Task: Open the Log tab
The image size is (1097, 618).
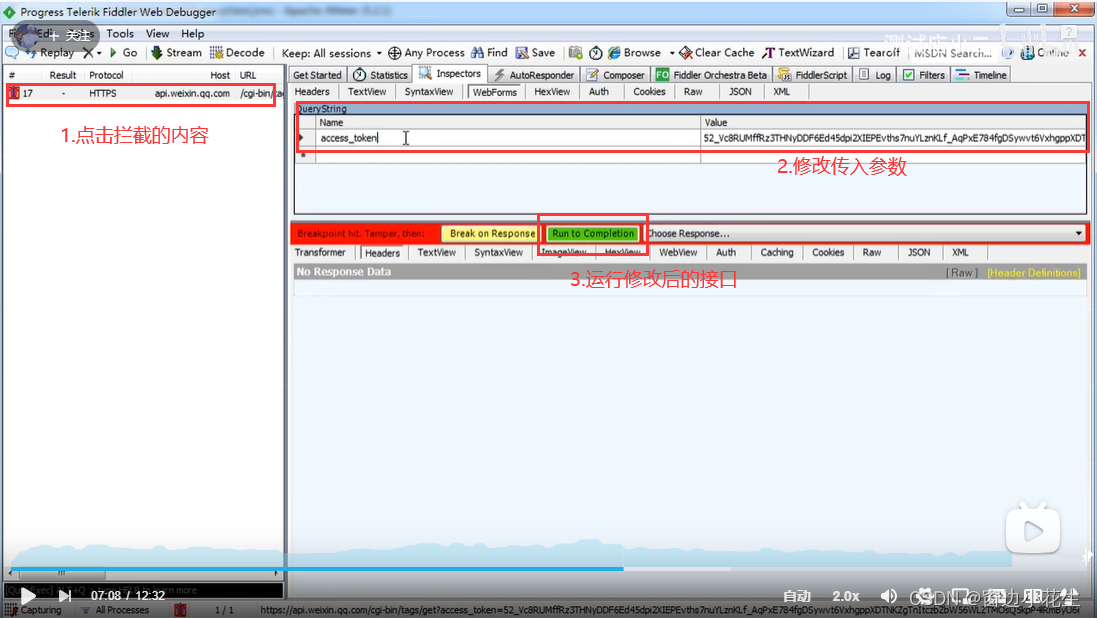Action: coord(875,75)
